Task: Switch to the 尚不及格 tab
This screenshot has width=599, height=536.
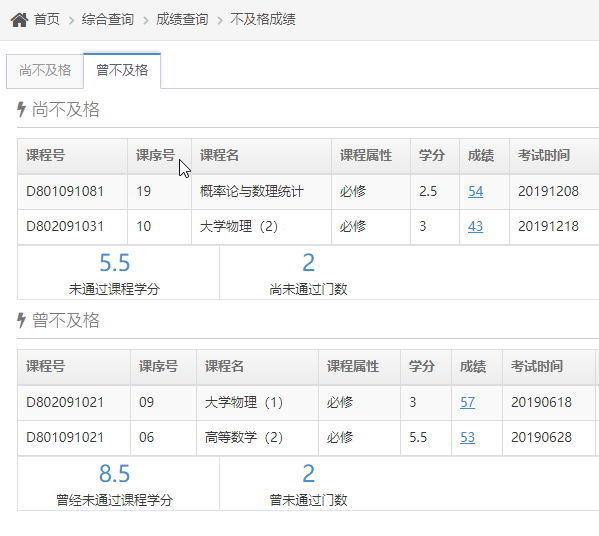Action: pos(45,71)
